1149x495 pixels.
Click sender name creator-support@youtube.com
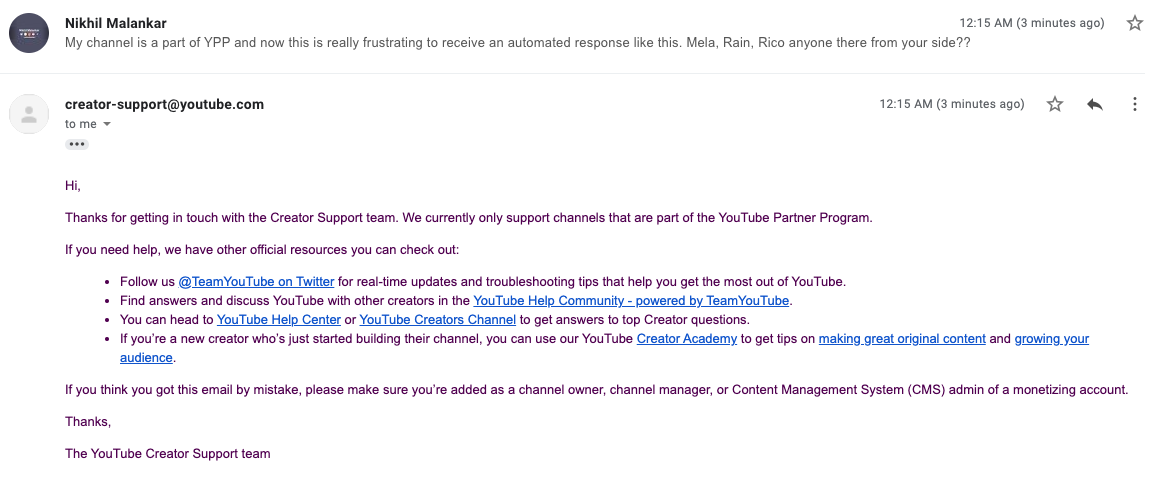[164, 104]
